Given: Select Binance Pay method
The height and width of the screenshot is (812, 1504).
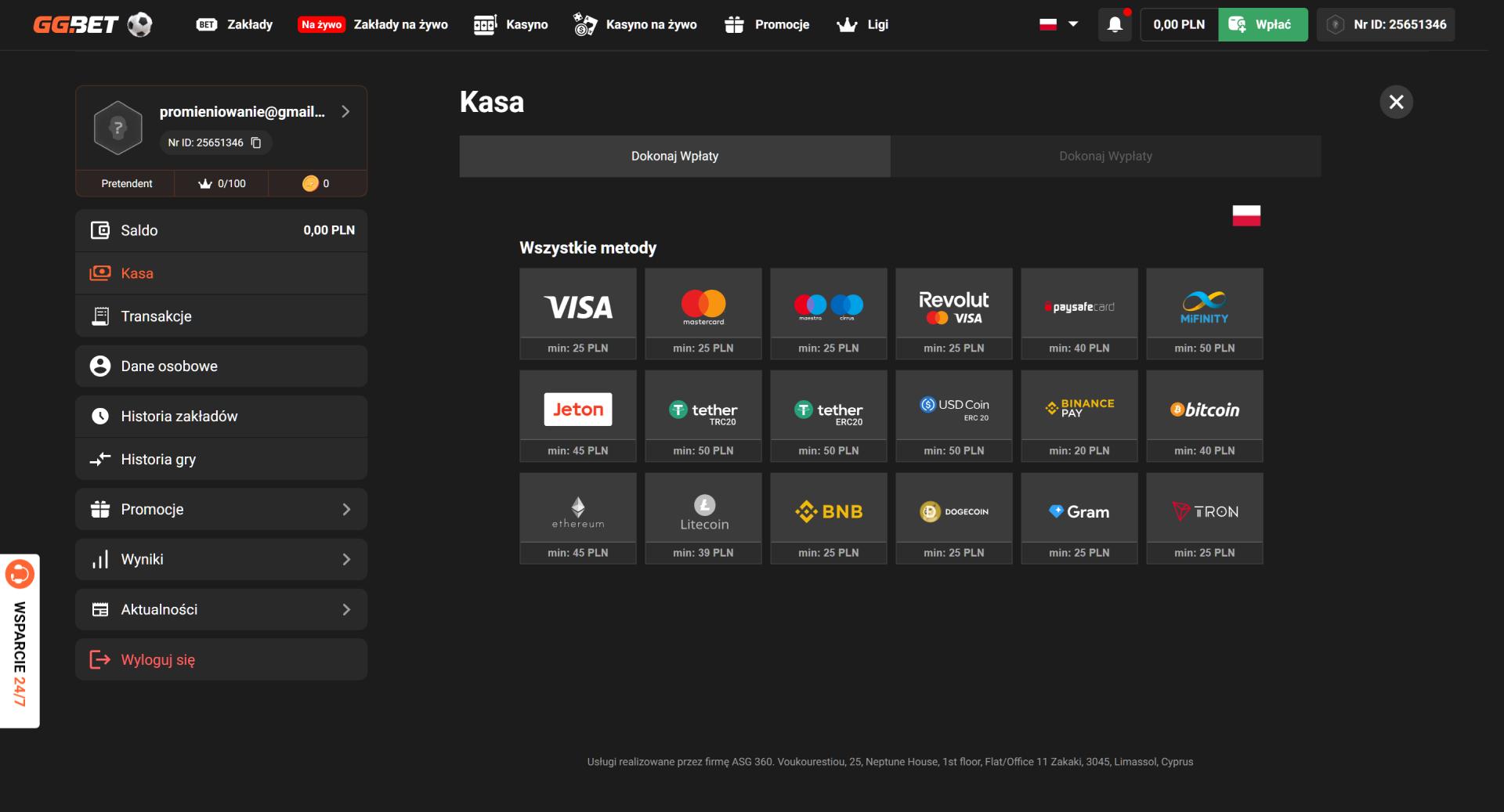Looking at the screenshot, I should [x=1079, y=416].
